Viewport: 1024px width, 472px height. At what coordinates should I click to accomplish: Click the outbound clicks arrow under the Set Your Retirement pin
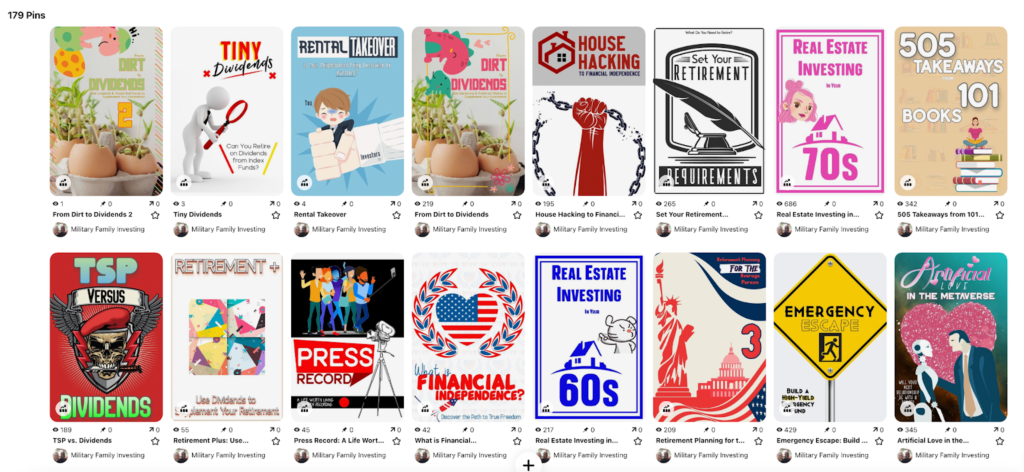coord(754,204)
